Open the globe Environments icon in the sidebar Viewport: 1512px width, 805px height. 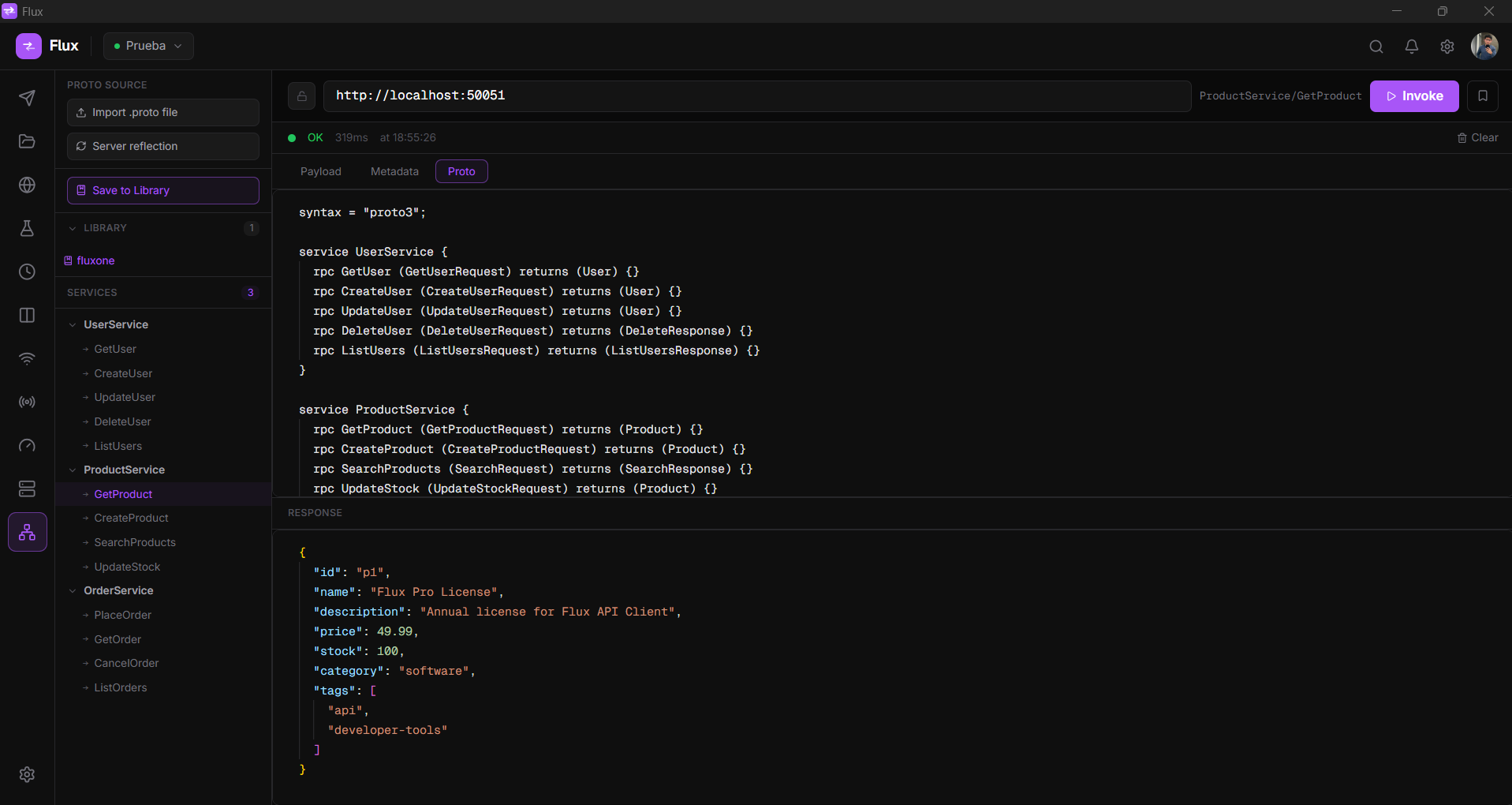(27, 185)
